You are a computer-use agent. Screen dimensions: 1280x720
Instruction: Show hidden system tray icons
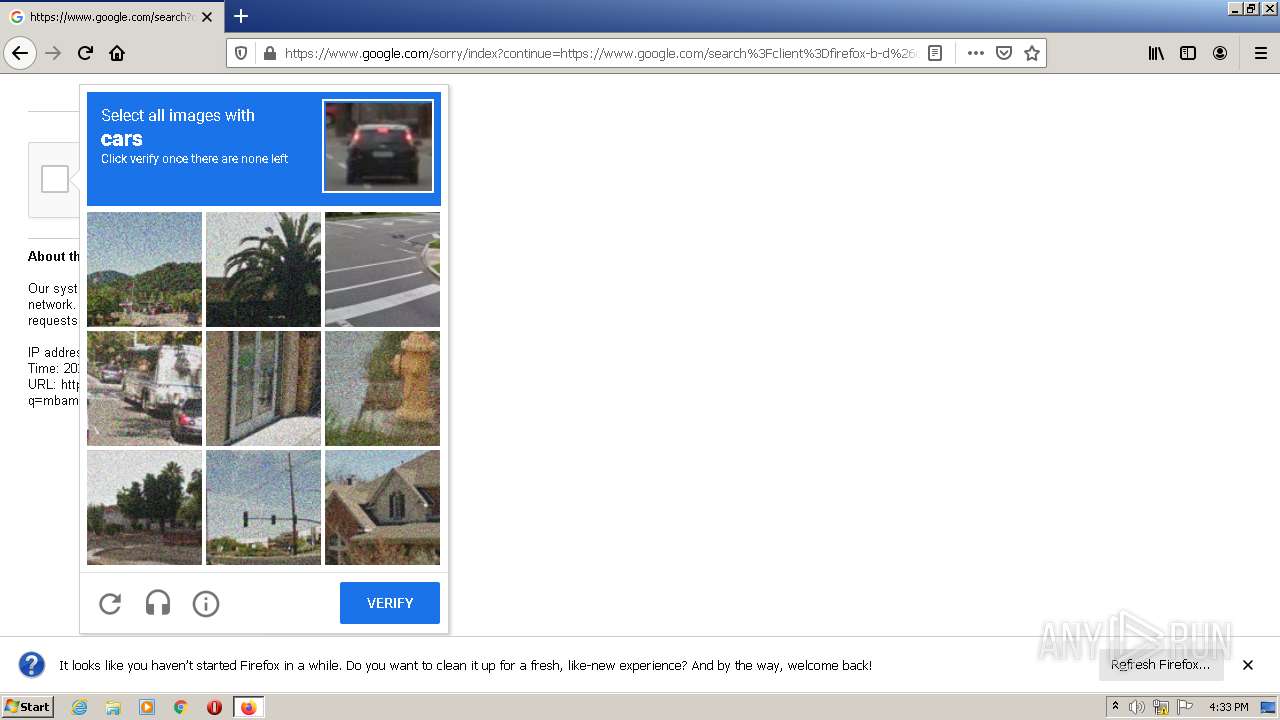click(1115, 707)
